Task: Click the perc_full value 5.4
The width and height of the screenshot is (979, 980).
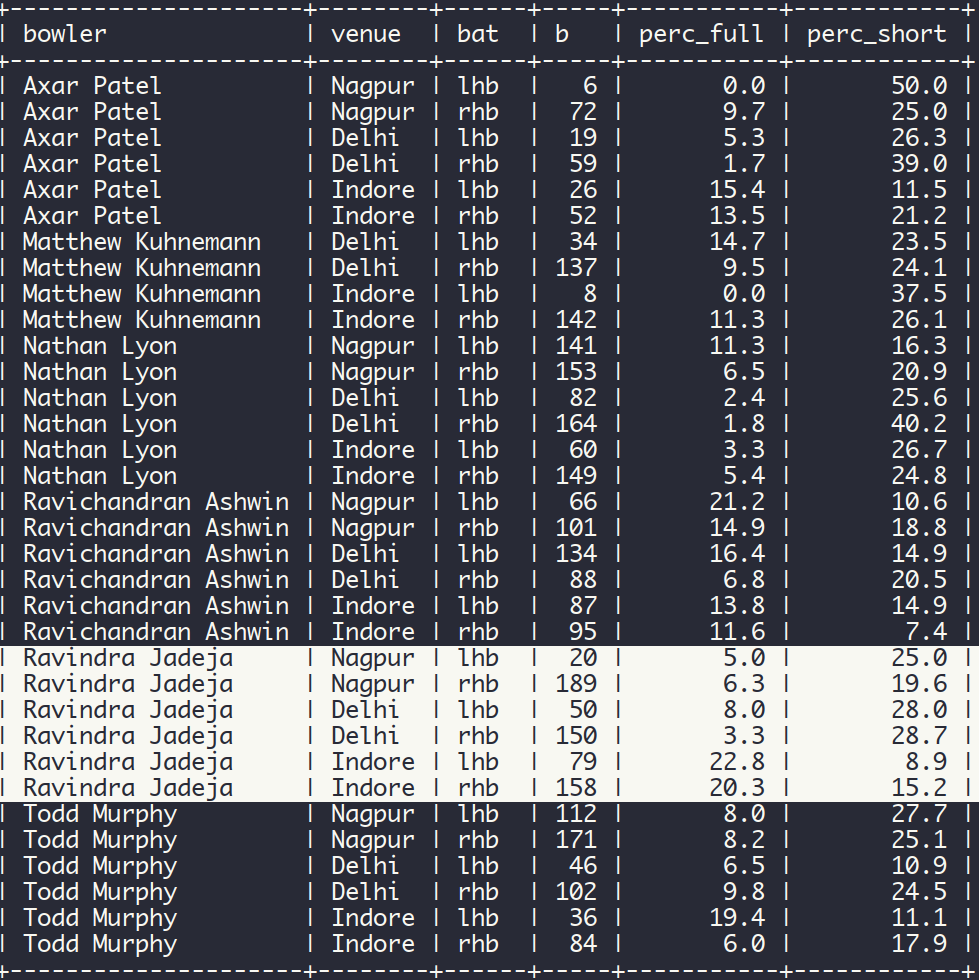Action: [744, 476]
